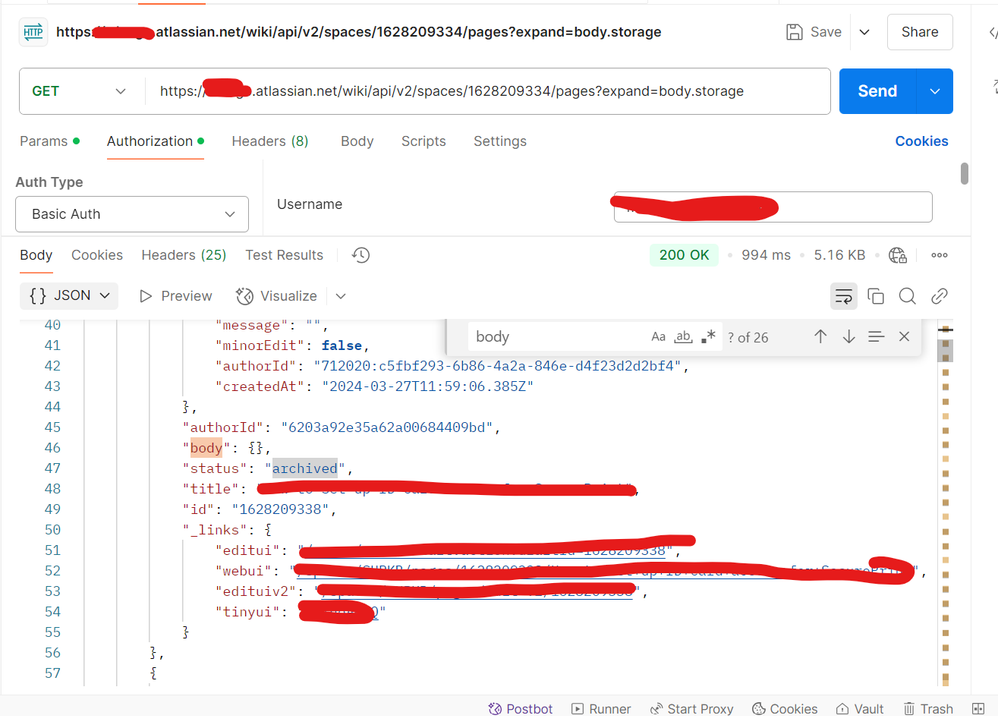Viewport: 998px width, 716px height.
Task: Open the JSON format dropdown
Action: click(69, 296)
